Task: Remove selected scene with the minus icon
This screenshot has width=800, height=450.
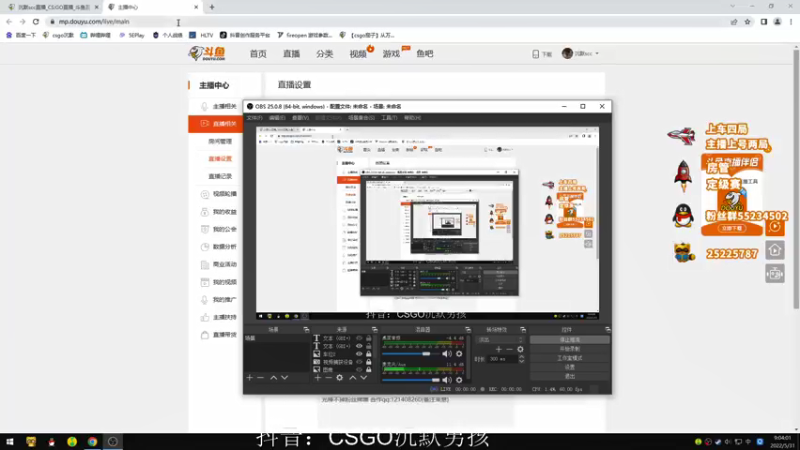Action: [x=261, y=378]
